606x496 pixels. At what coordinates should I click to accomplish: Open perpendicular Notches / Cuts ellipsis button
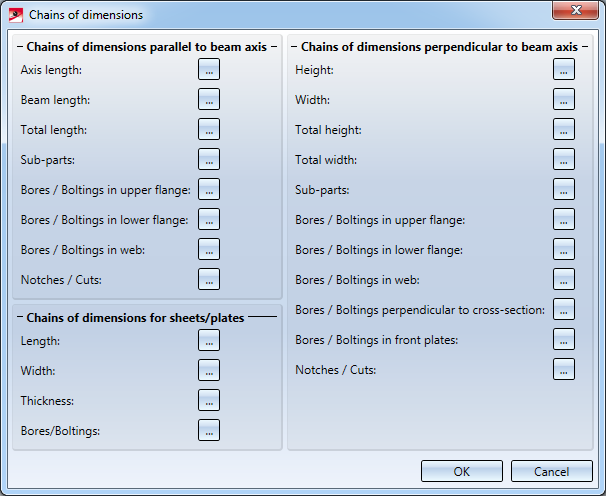click(x=564, y=370)
